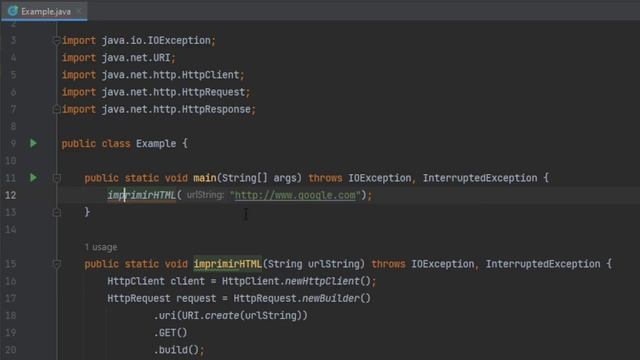Click 'HttpRequest request' variable on line 17

click(162, 298)
